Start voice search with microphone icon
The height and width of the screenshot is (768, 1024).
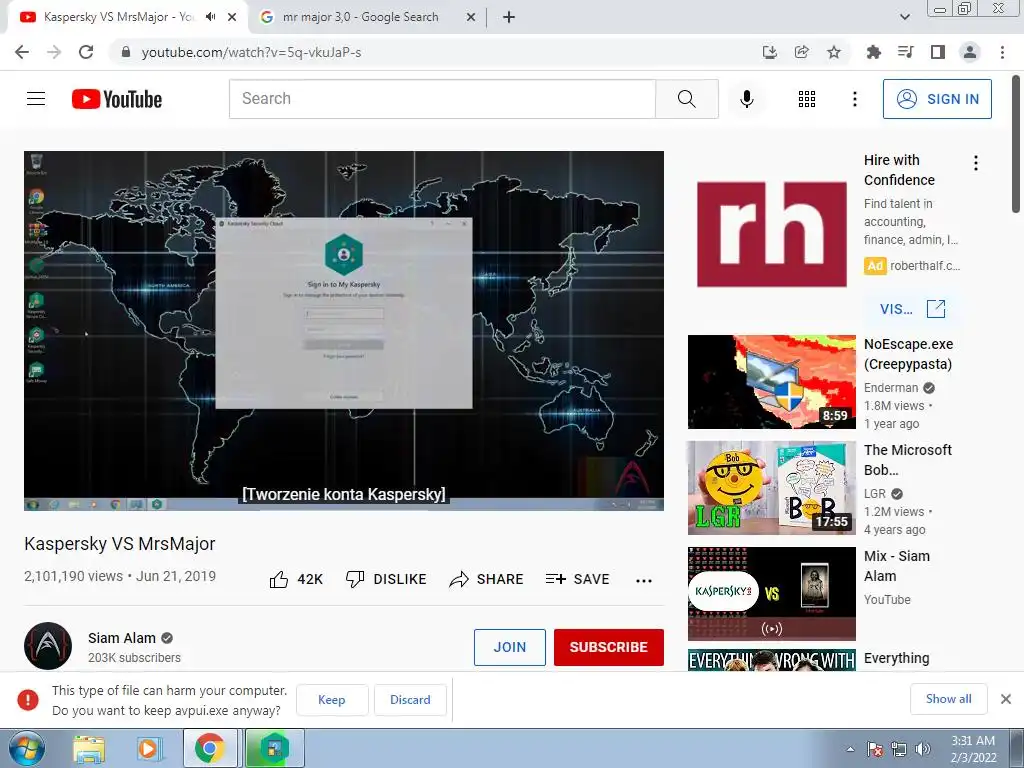(746, 99)
